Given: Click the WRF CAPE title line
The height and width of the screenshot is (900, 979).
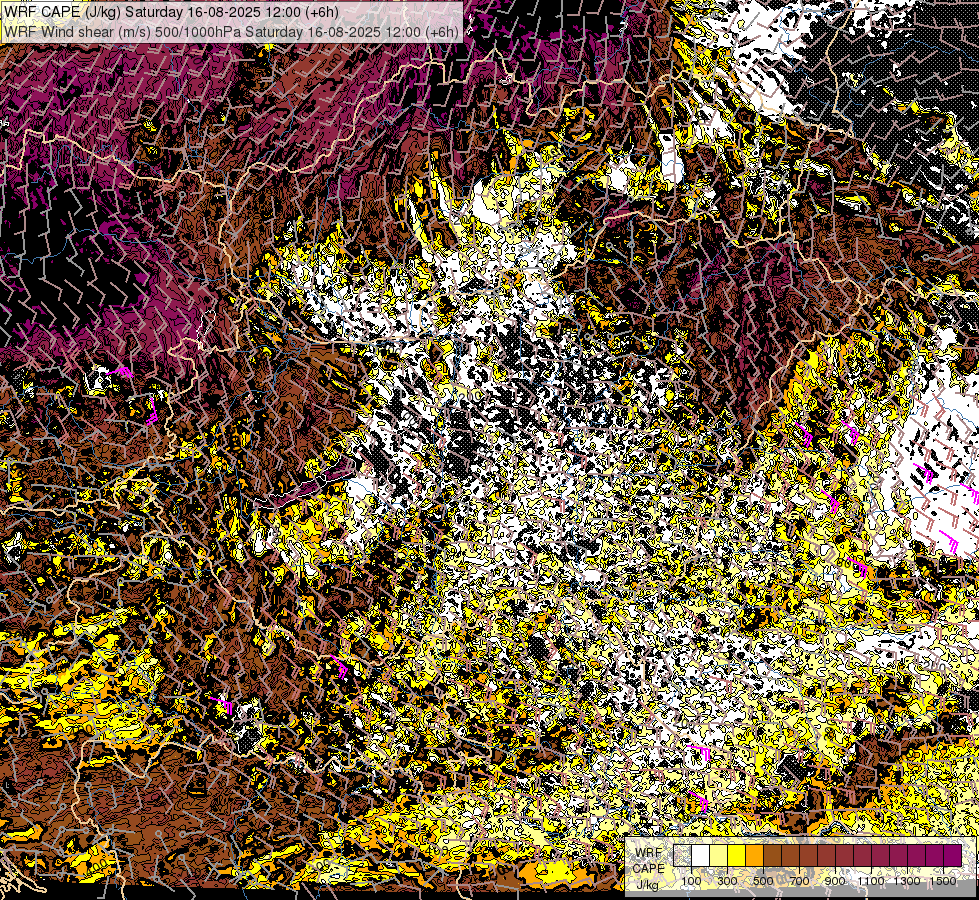Looking at the screenshot, I should tap(172, 12).
